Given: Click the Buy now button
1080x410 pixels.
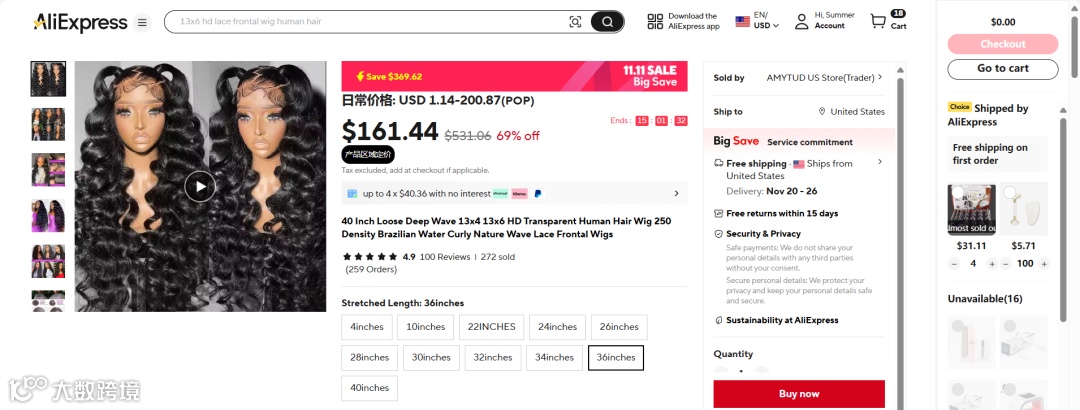Looking at the screenshot, I should coord(798,394).
